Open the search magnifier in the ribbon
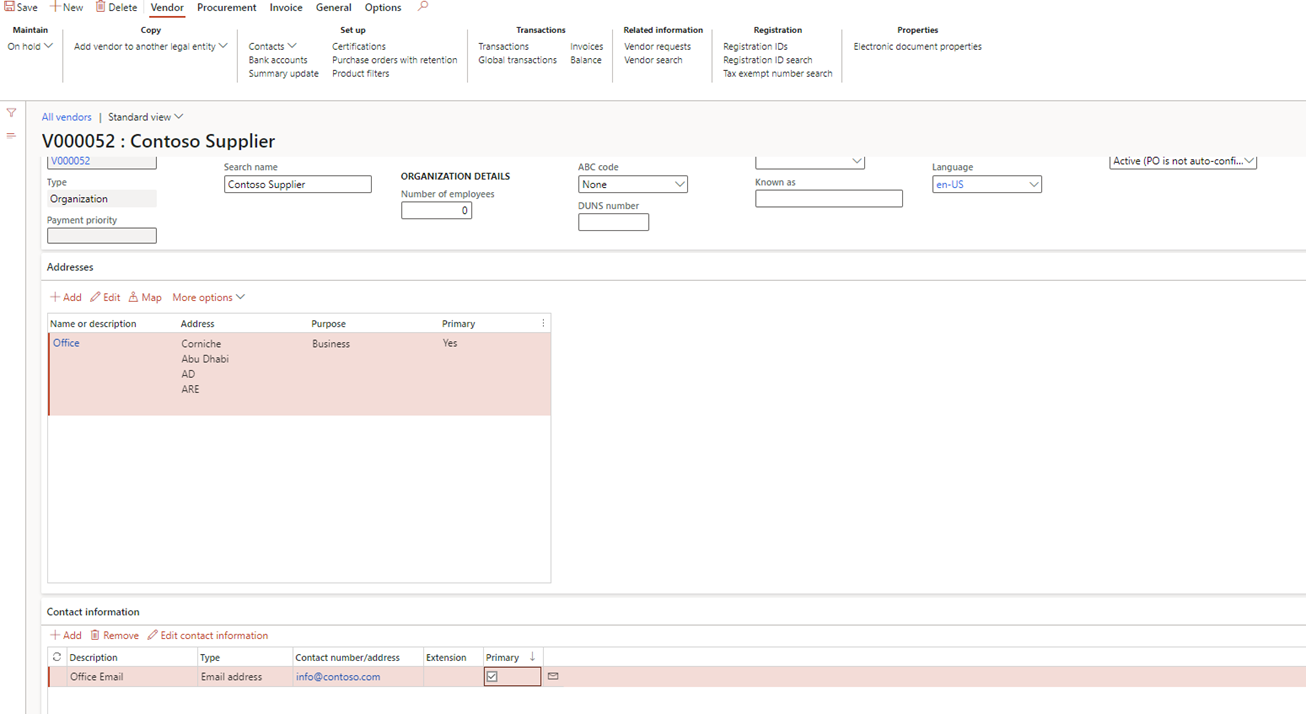This screenshot has width=1306, height=714. click(423, 7)
